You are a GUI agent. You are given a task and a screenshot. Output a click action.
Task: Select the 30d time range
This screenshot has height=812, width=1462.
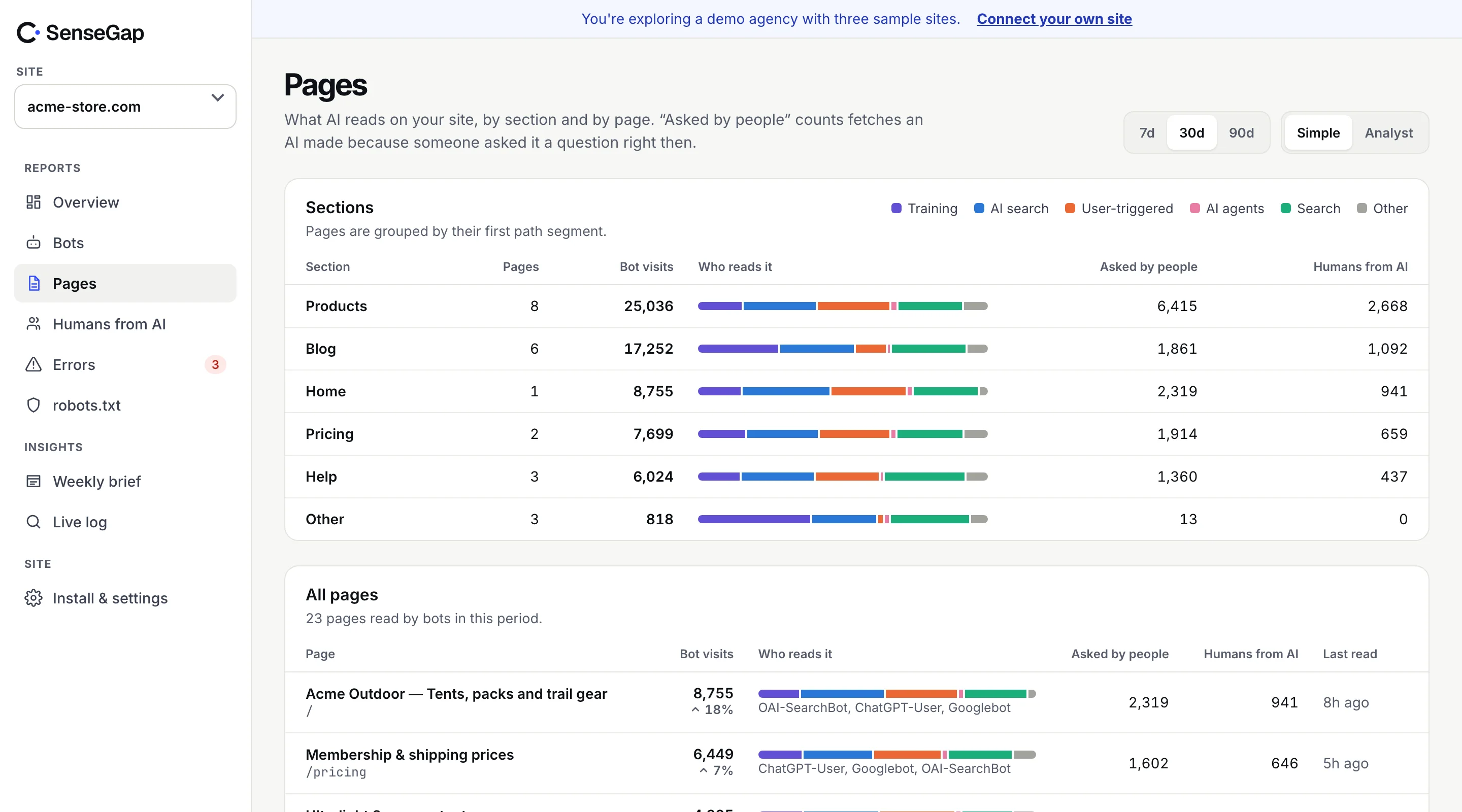[1191, 132]
